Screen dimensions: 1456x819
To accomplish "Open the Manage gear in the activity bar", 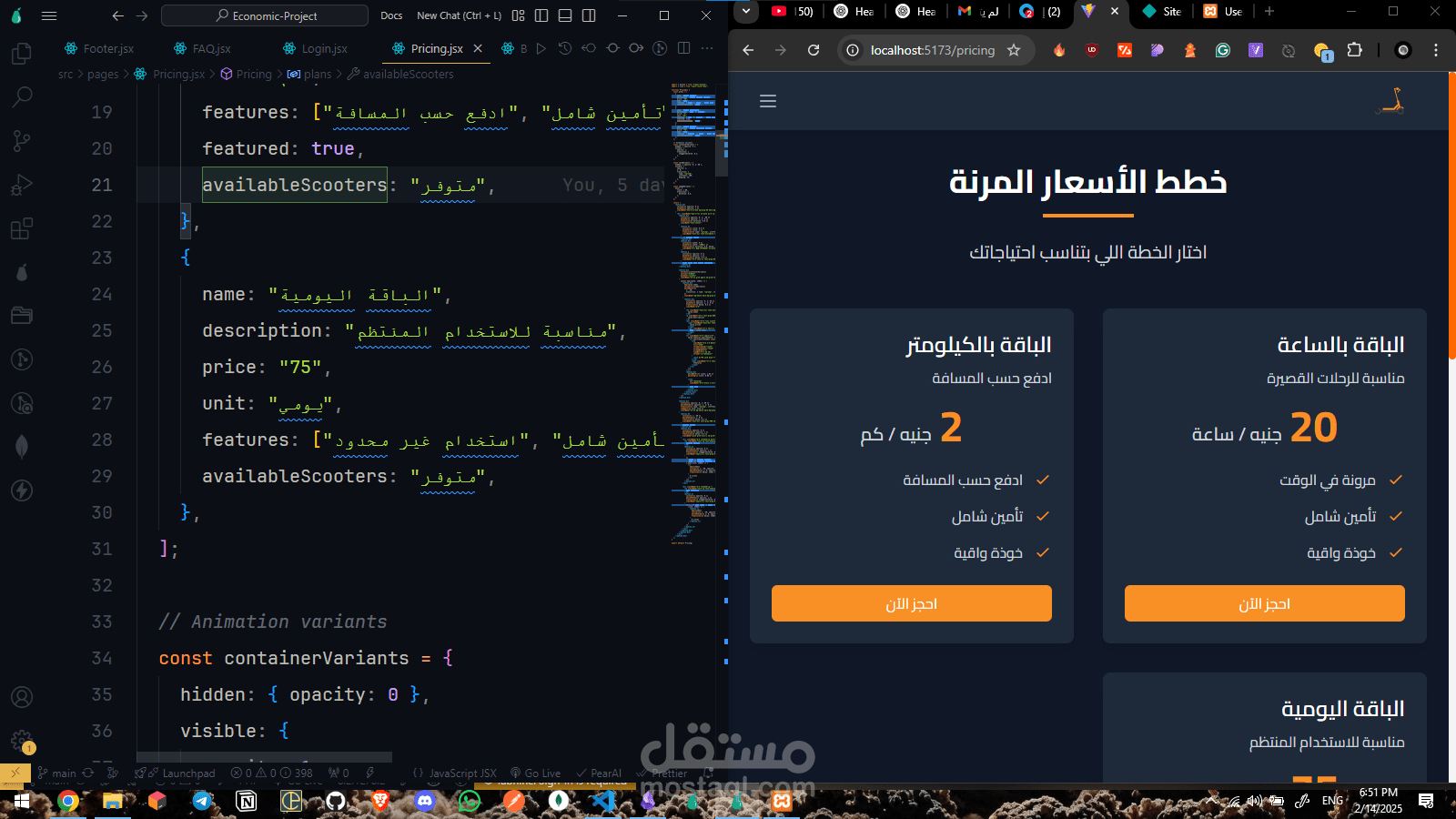I will [22, 741].
